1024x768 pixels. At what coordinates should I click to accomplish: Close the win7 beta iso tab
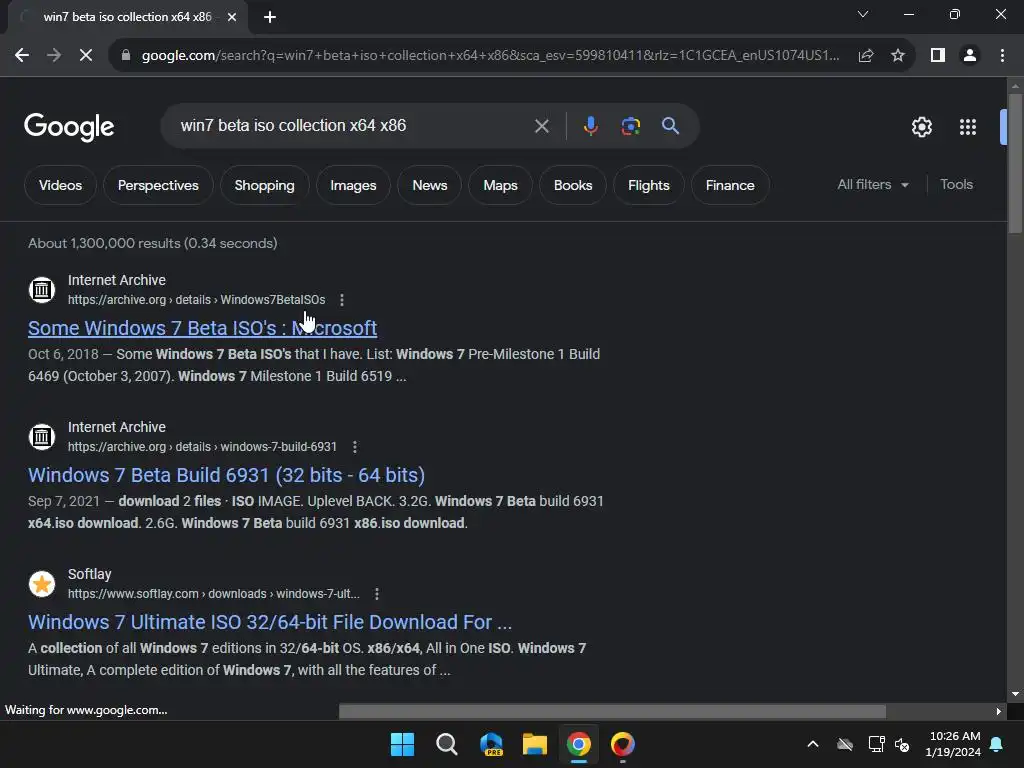[x=232, y=17]
